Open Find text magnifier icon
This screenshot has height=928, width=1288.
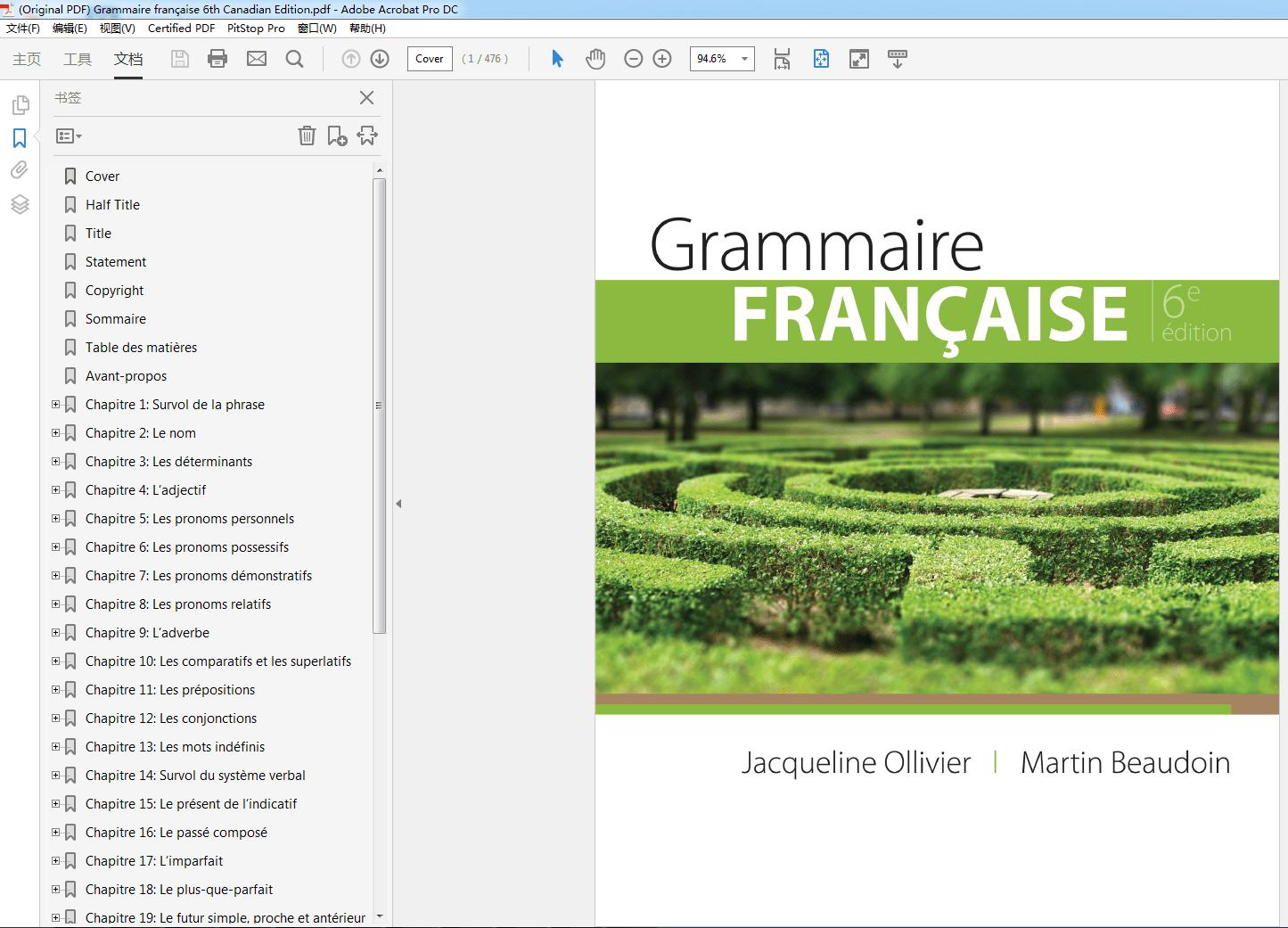click(294, 59)
